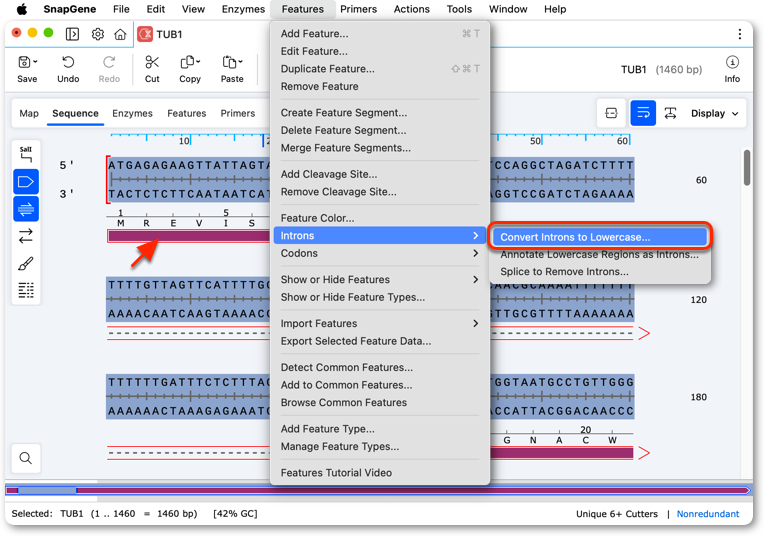Select the Introns submenu item

[x=380, y=236]
